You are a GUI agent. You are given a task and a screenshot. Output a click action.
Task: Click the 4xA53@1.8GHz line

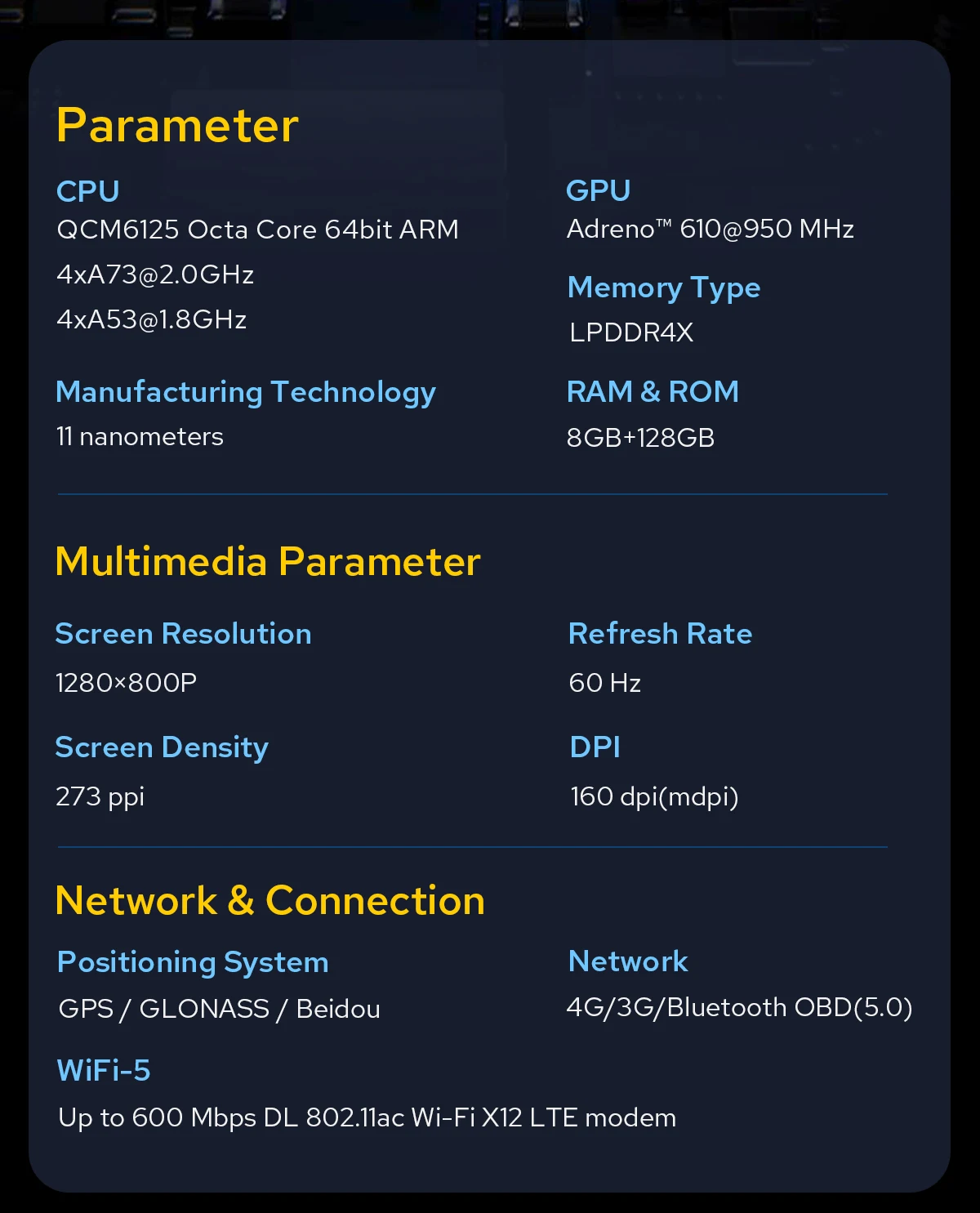[152, 319]
